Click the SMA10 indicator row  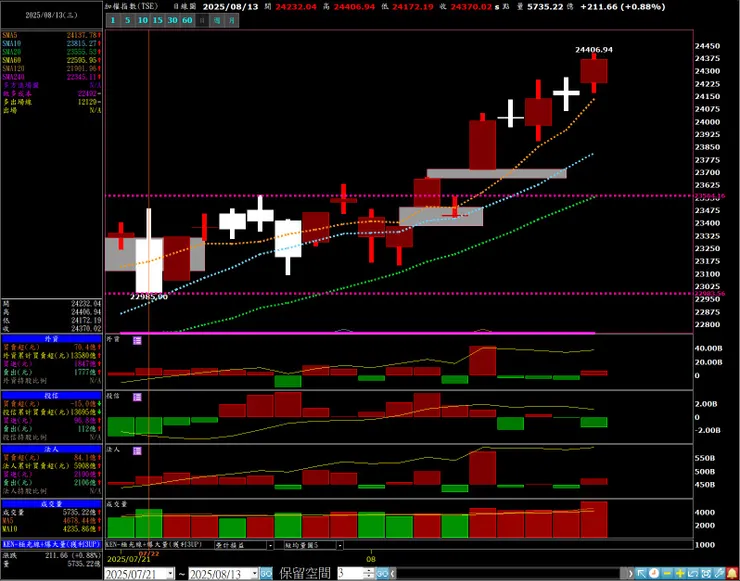click(51, 43)
